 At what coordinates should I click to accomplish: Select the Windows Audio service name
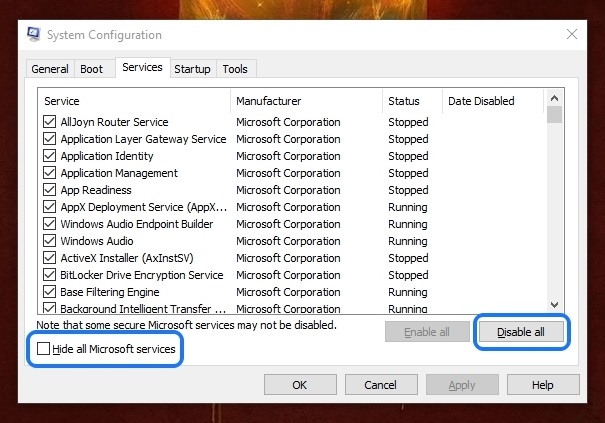click(x=97, y=241)
